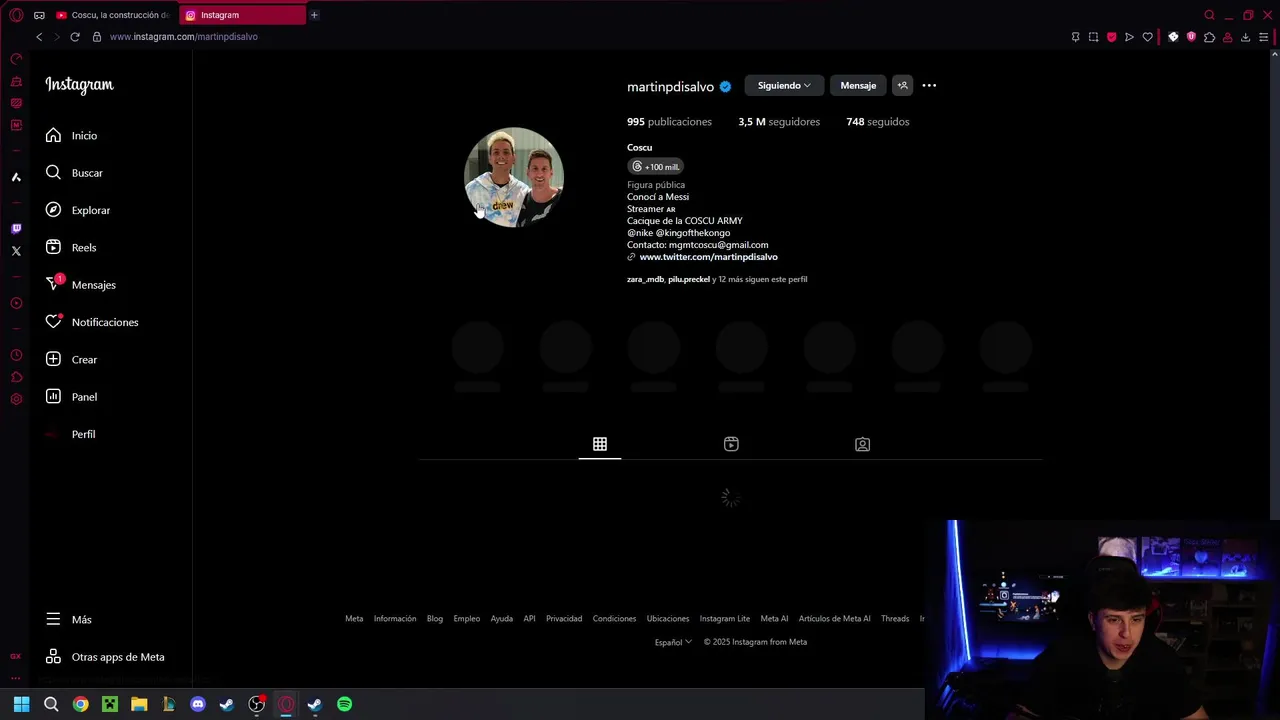
Task: Open the Opera menu logo
Action: (16, 15)
